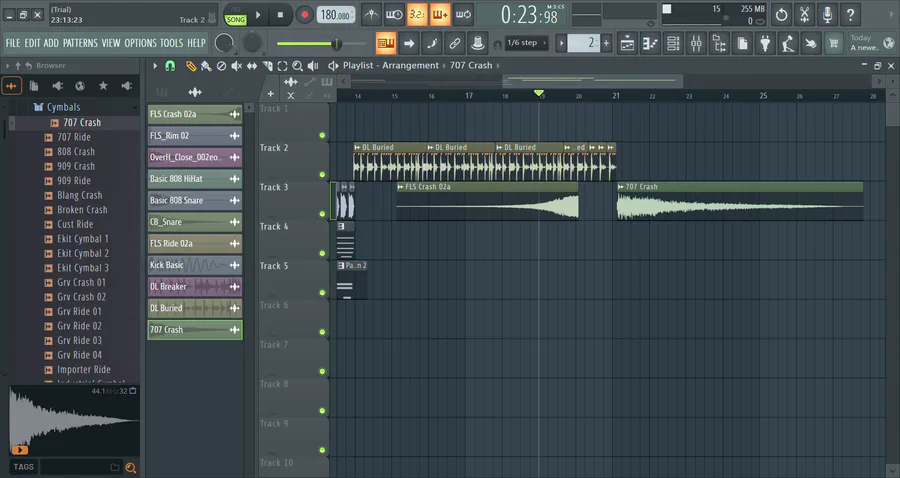Toggle the 3.2.1 countdown before recording
Viewport: 900px width, 478px height.
pos(417,15)
